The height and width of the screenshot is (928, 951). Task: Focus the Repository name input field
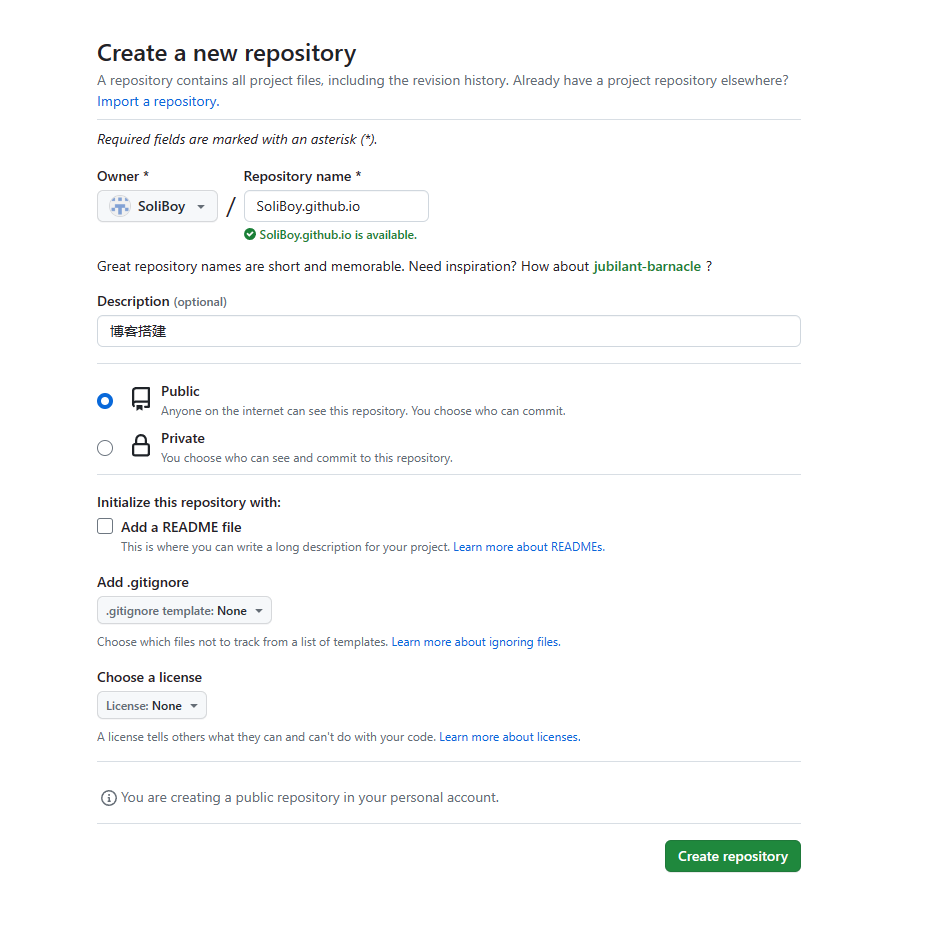[x=337, y=206]
